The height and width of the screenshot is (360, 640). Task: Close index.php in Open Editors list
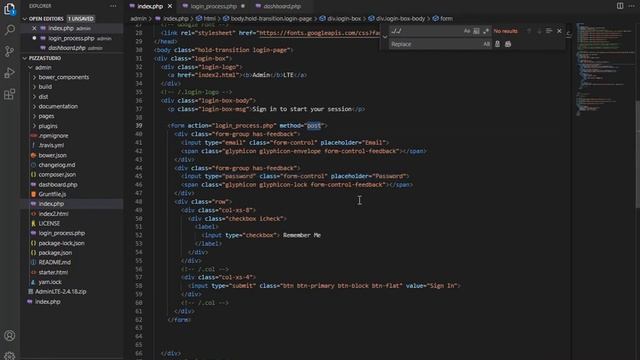coord(34,28)
